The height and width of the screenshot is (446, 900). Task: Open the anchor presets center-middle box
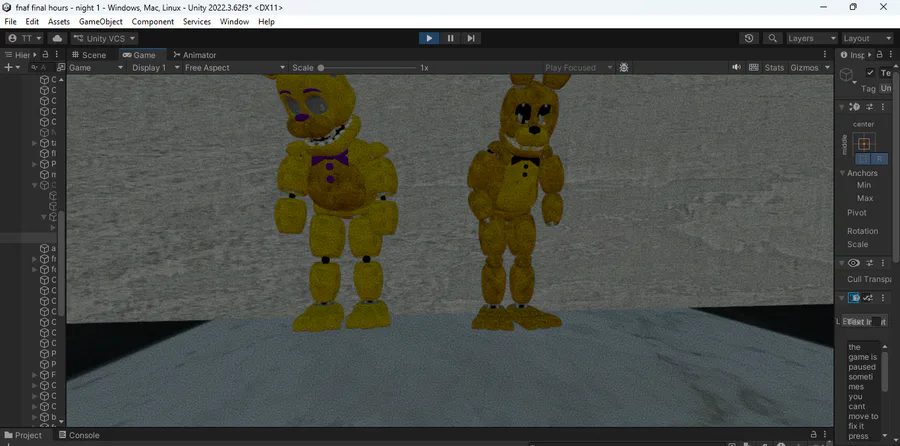pyautogui.click(x=864, y=144)
